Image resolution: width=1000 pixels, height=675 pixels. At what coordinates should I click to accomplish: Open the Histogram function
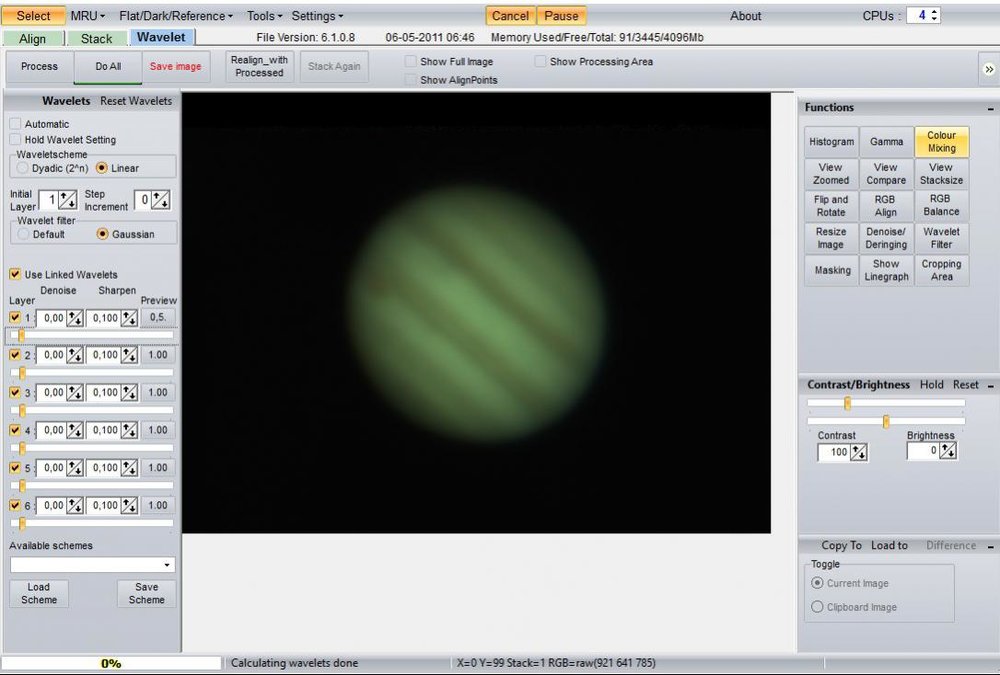click(x=831, y=142)
